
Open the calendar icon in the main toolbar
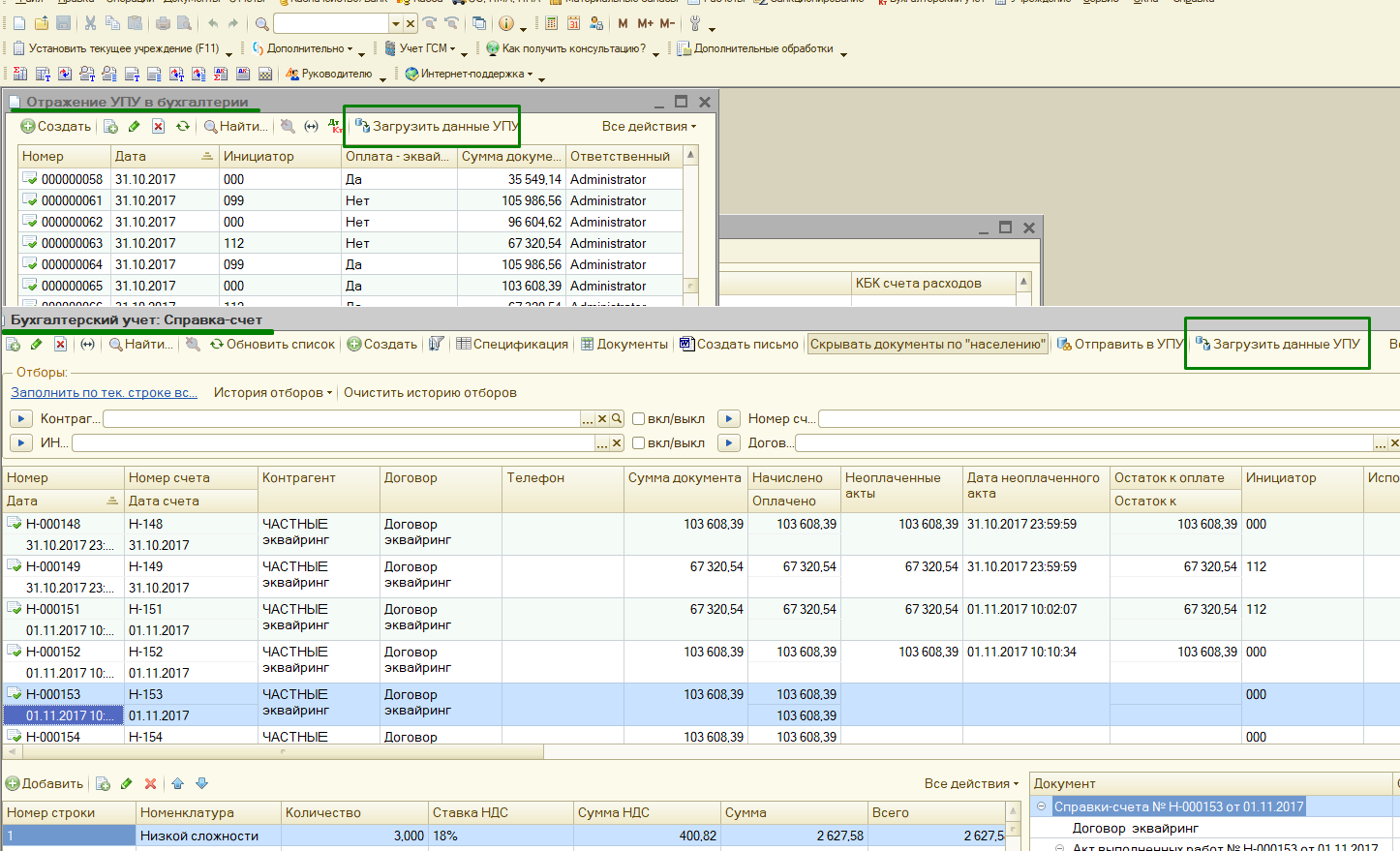tap(574, 23)
